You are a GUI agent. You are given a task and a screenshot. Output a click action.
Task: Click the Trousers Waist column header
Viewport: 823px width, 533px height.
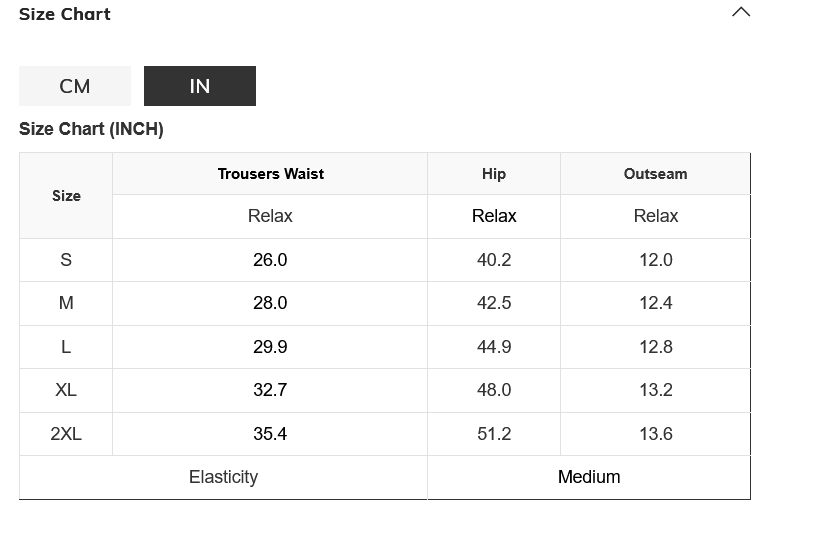pos(271,174)
